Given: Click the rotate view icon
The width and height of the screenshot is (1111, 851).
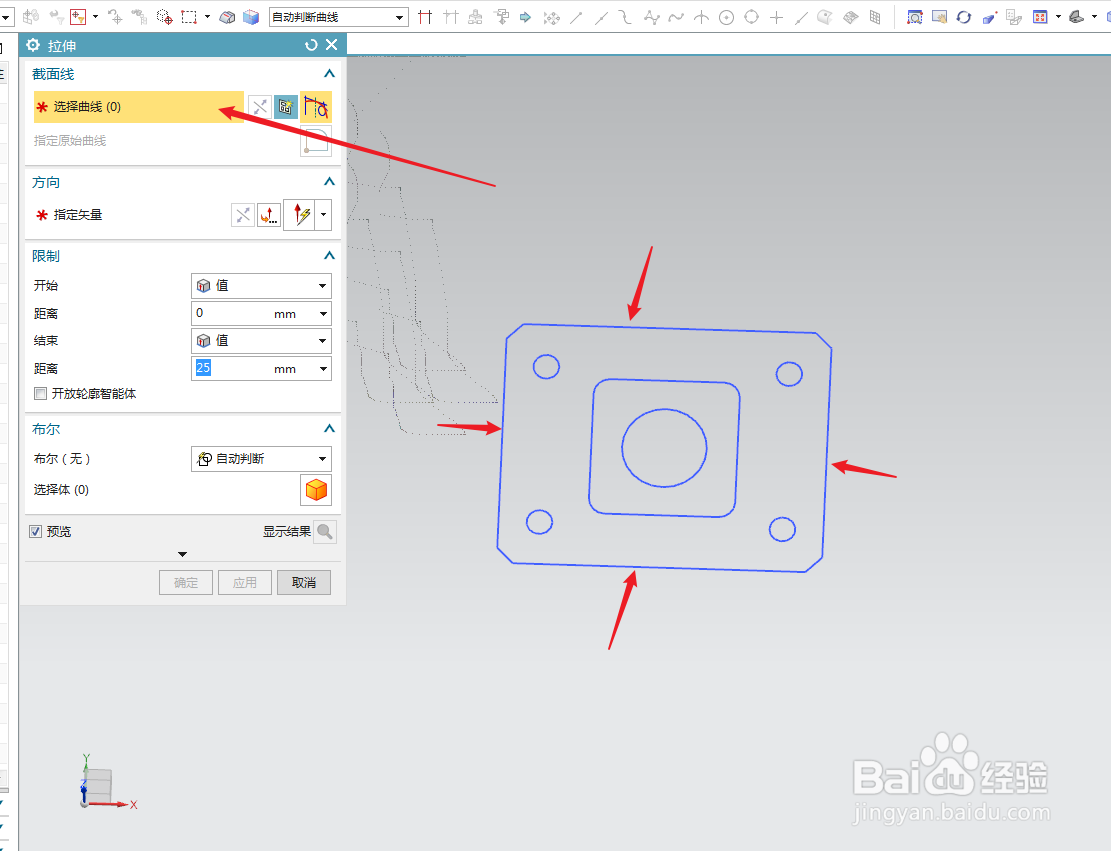Looking at the screenshot, I should pos(964,17).
